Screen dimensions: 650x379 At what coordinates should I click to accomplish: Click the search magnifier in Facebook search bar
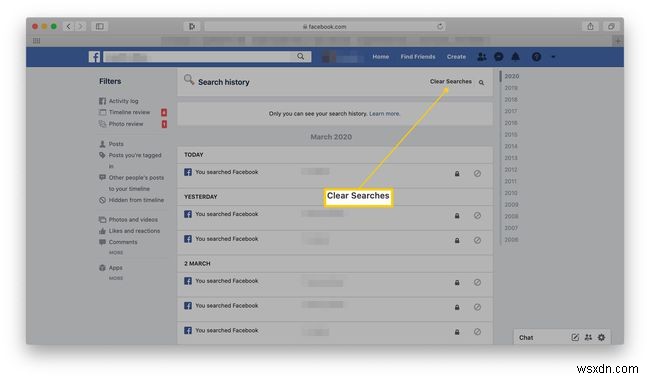point(301,56)
